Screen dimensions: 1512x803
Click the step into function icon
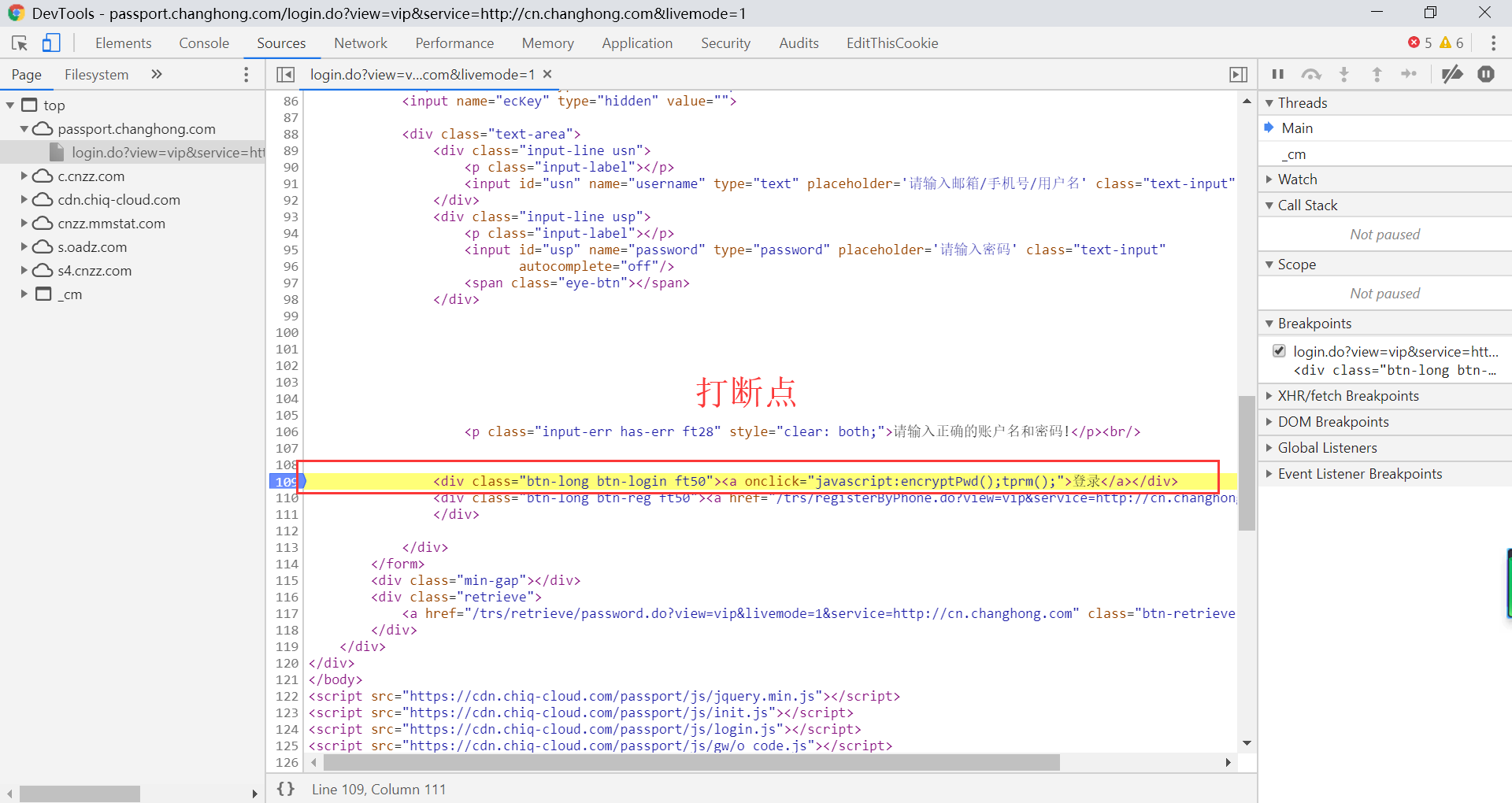[1344, 74]
